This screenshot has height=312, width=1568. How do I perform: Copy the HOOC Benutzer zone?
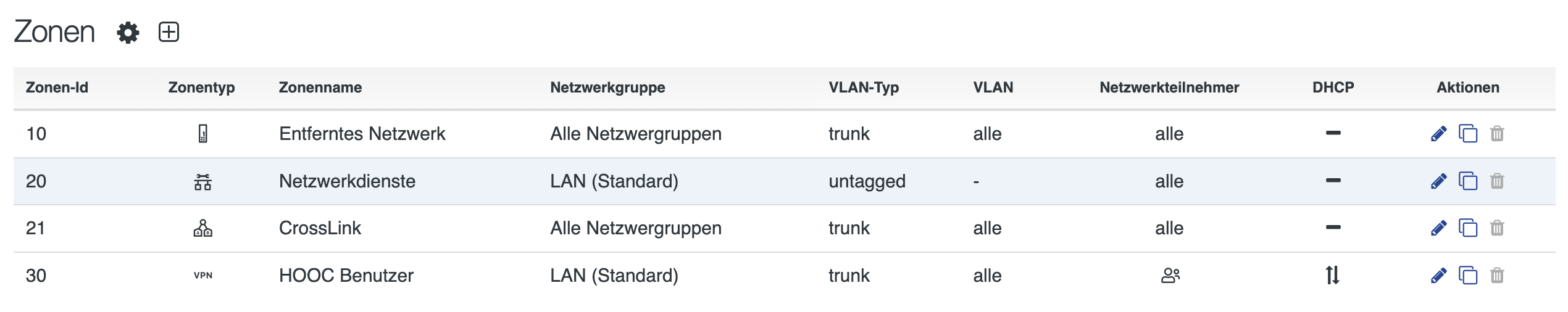(x=1467, y=276)
